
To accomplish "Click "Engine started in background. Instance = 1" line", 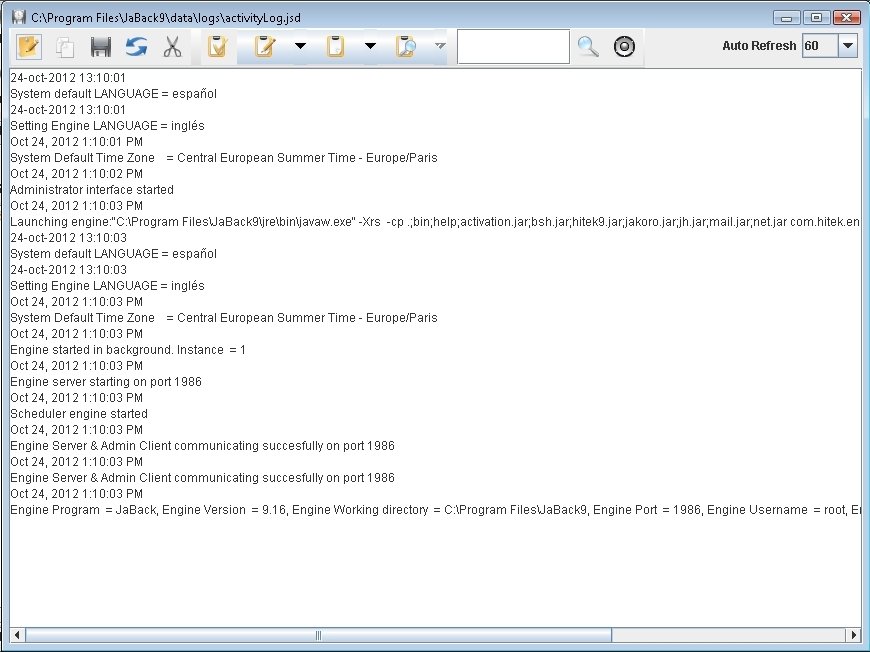I will [128, 350].
